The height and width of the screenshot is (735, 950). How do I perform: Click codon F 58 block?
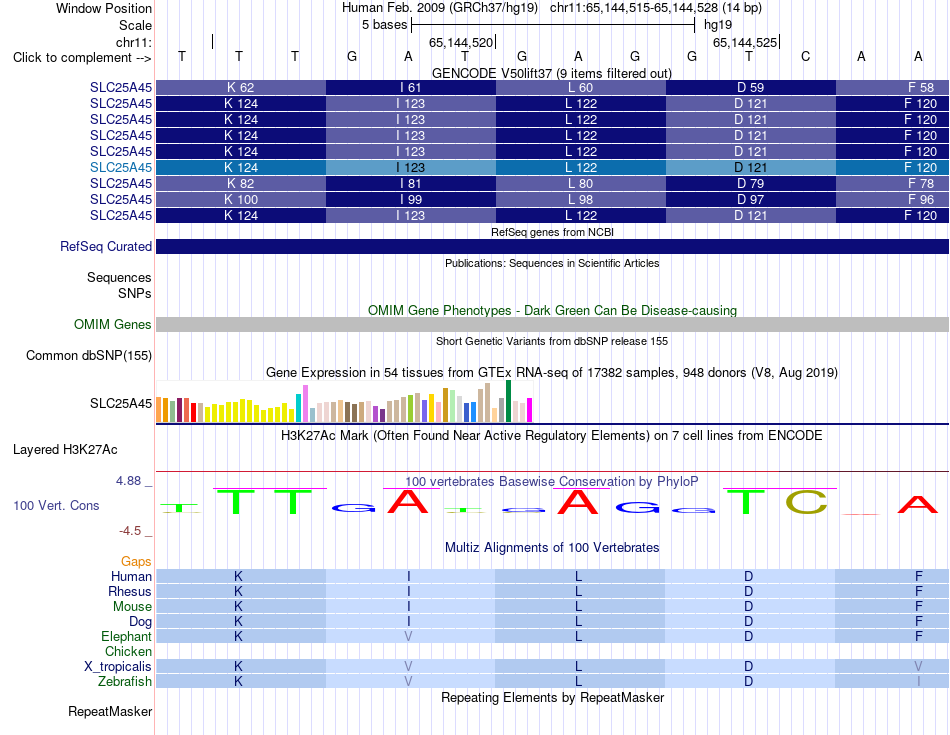point(892,87)
